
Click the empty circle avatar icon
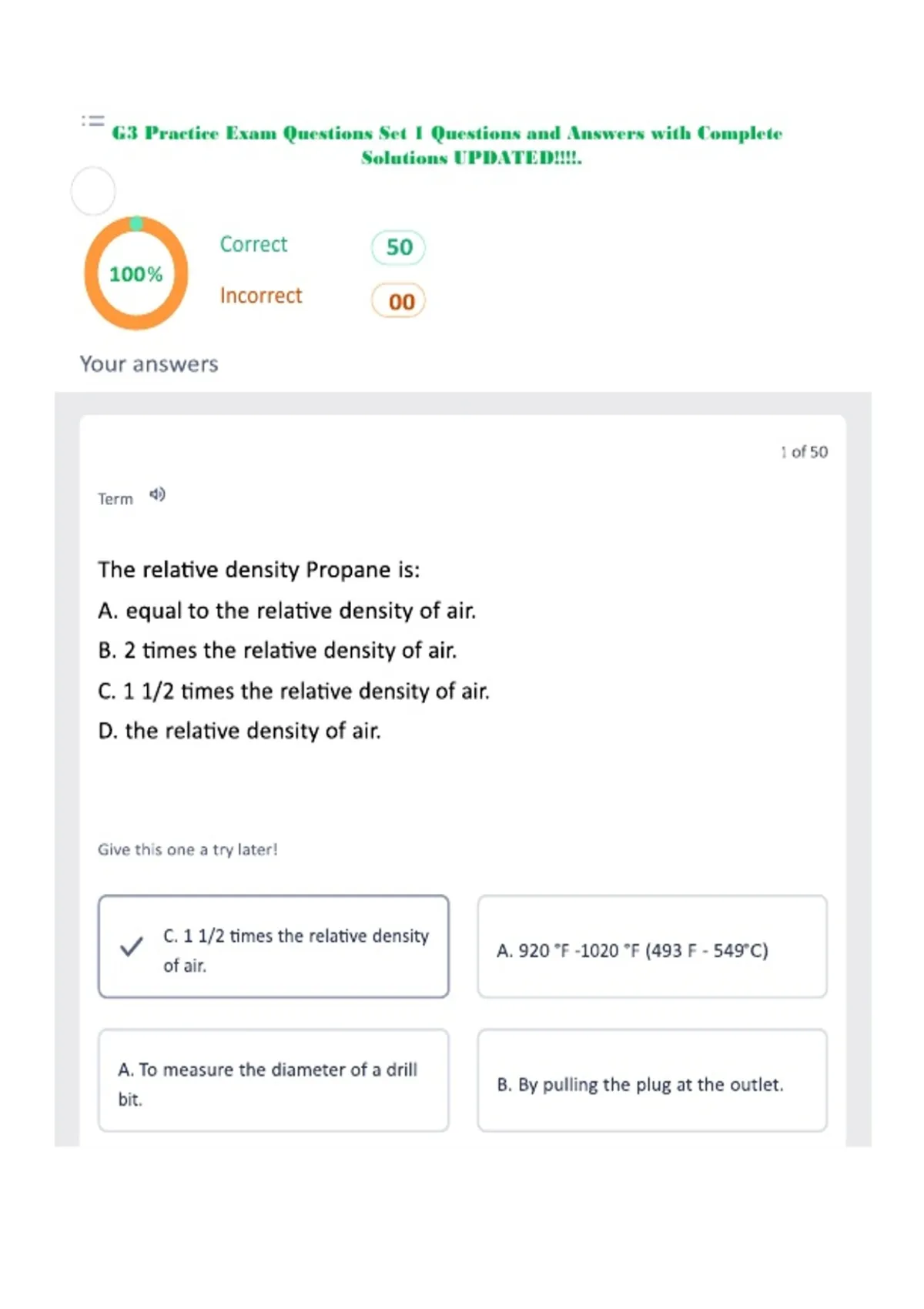(x=93, y=191)
